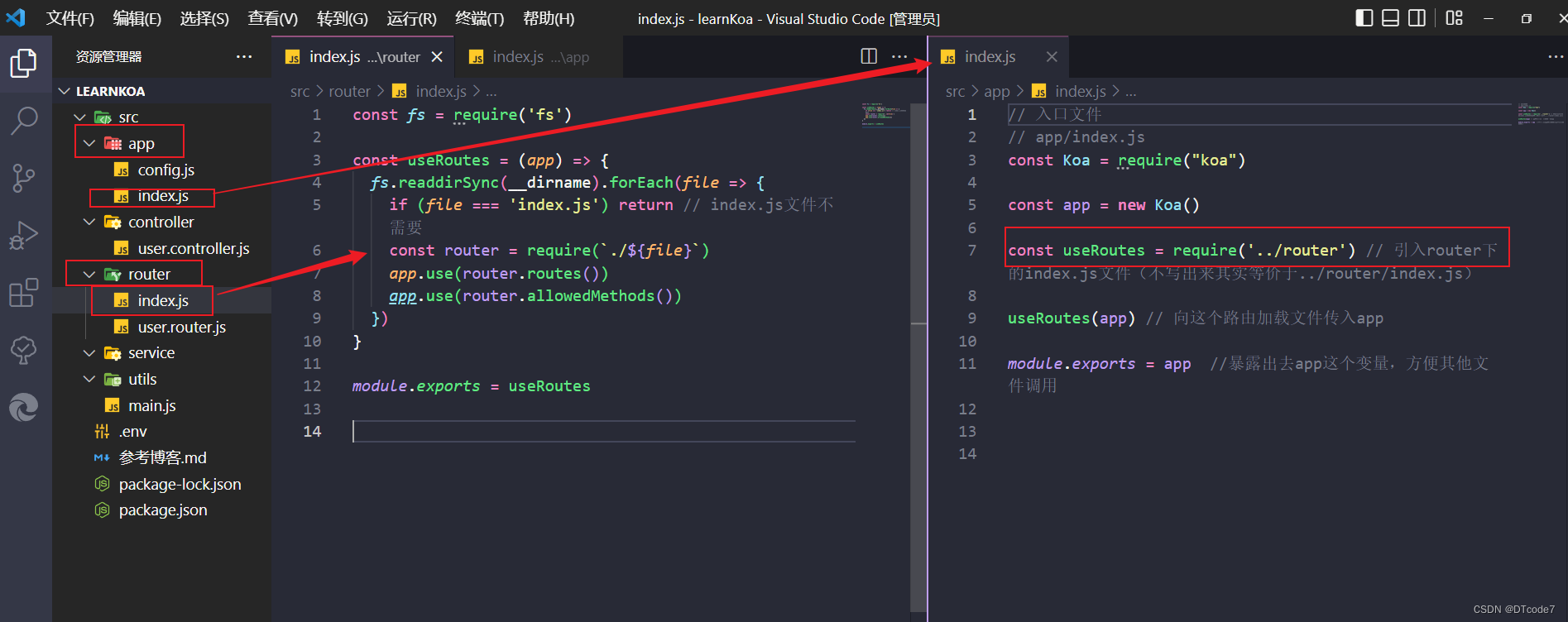Toggle primary side bar layout icon

[1364, 18]
